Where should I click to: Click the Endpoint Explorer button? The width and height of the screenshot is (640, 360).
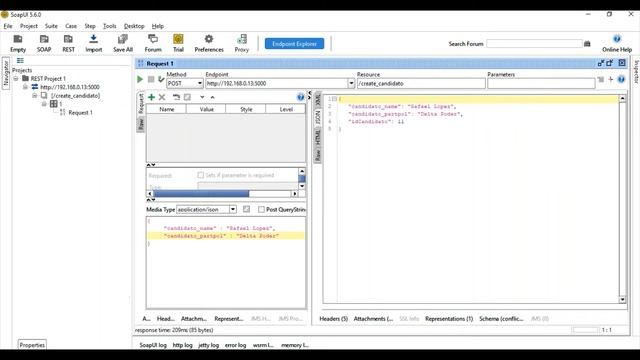(x=294, y=44)
